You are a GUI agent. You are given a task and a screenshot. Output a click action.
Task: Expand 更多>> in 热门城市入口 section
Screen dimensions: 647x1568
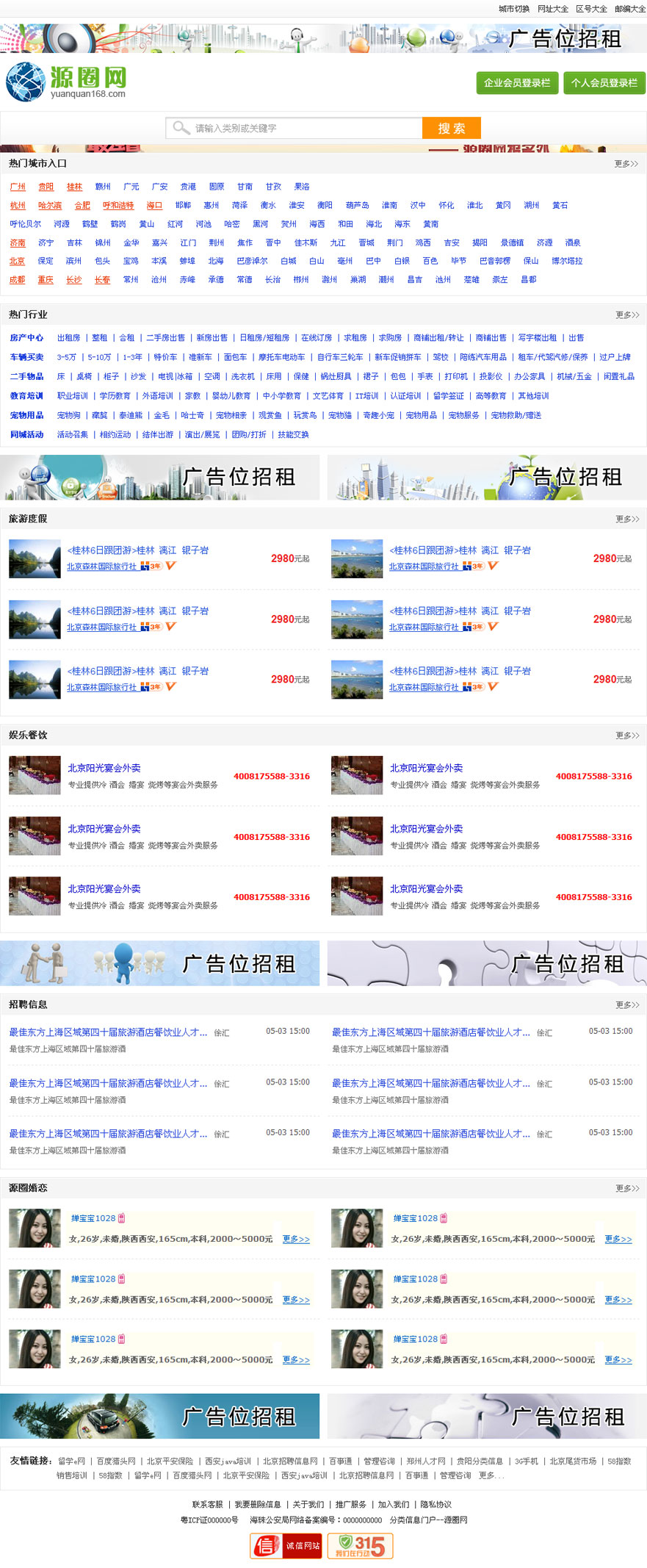click(626, 164)
